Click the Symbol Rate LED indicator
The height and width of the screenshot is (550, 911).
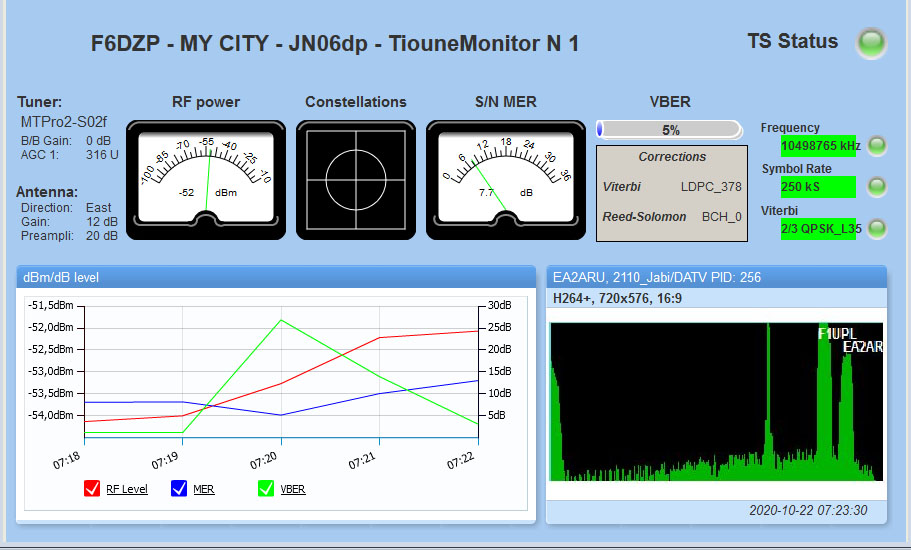coord(877,187)
